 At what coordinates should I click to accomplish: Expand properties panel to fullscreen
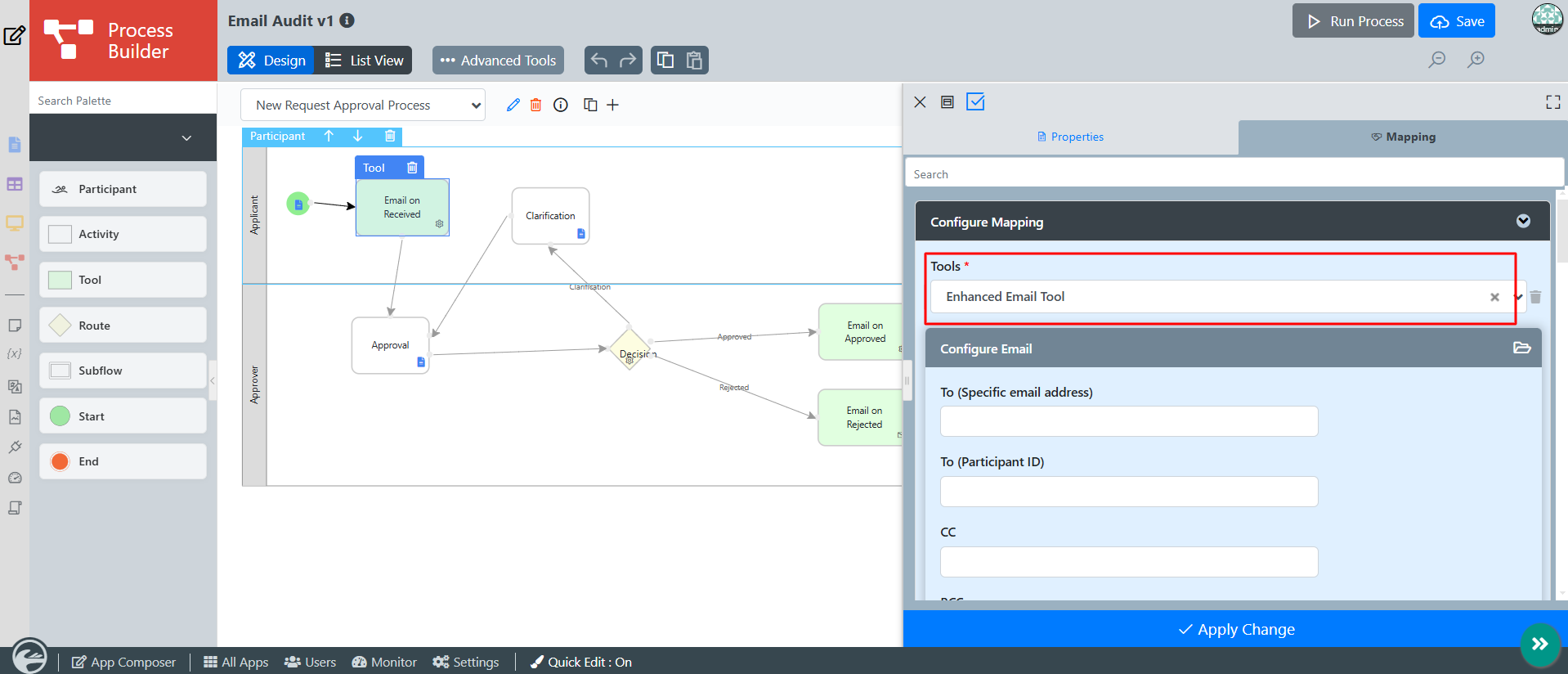[x=1552, y=102]
